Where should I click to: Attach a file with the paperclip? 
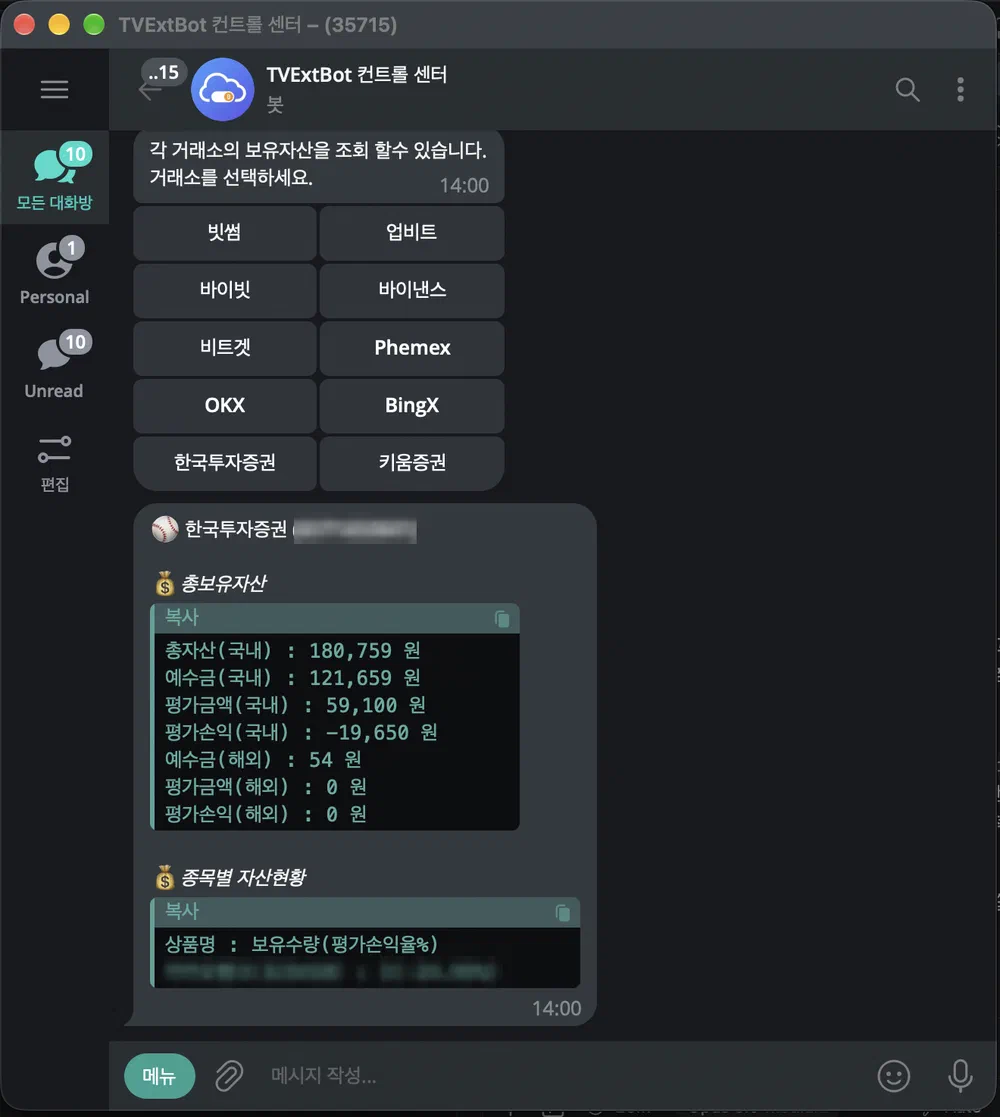click(x=229, y=1076)
